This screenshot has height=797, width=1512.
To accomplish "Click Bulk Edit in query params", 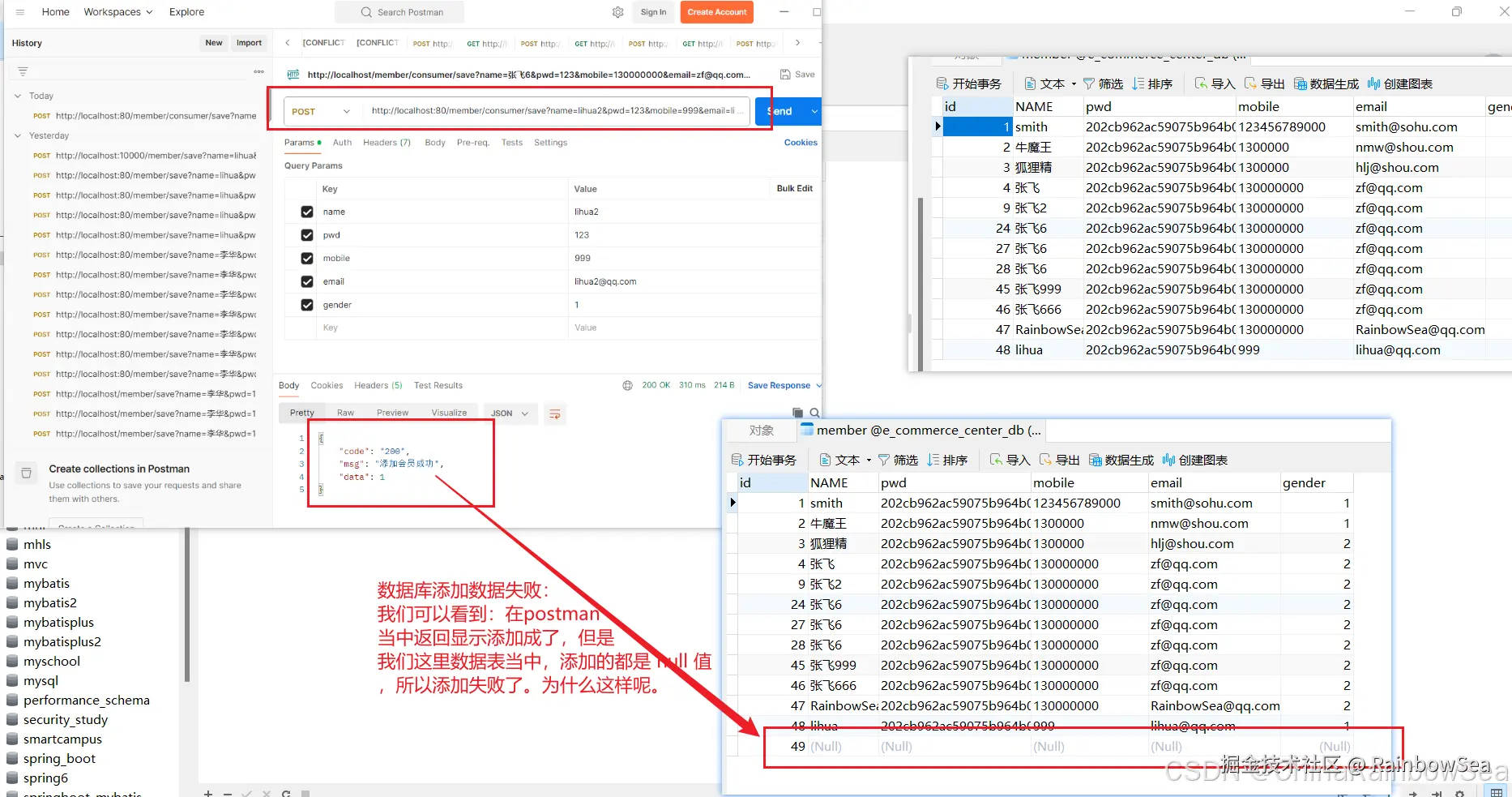I will [x=794, y=188].
